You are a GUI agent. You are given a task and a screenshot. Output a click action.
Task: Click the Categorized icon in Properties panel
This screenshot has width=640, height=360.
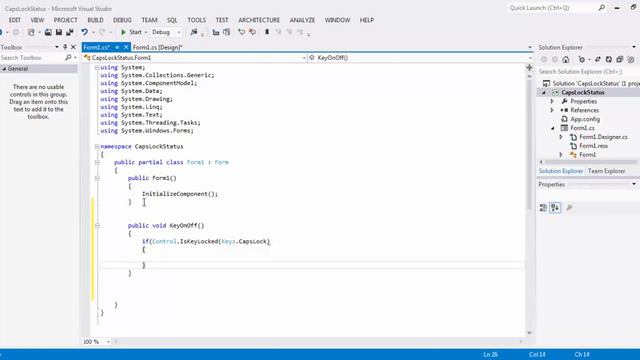[543, 208]
